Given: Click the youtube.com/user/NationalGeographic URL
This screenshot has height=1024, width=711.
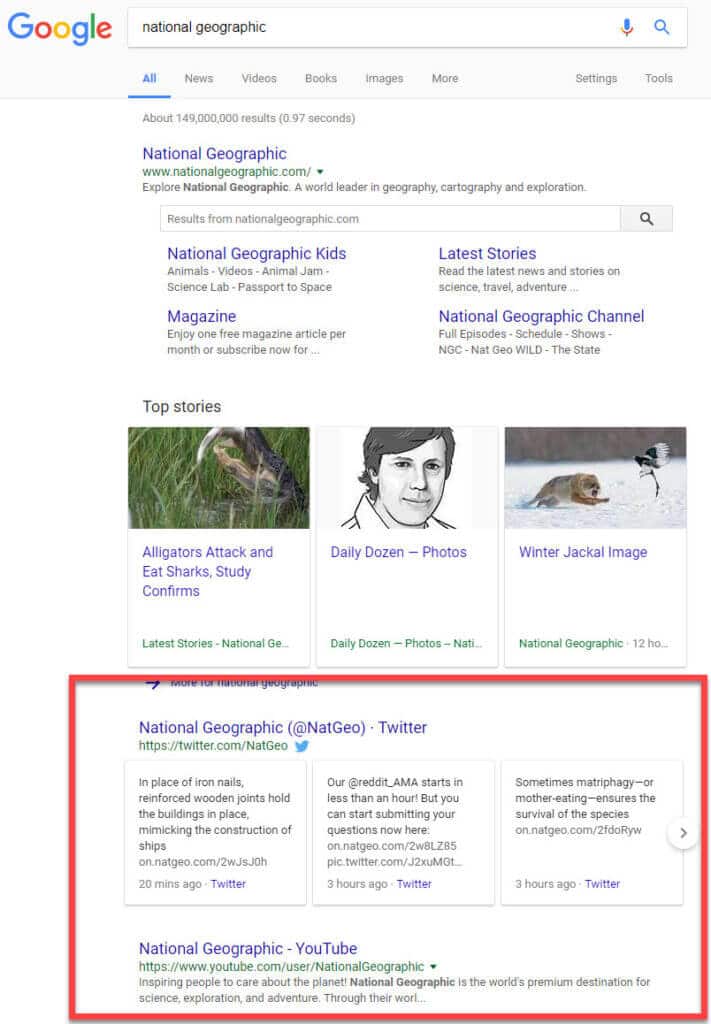Looking at the screenshot, I should [x=281, y=967].
